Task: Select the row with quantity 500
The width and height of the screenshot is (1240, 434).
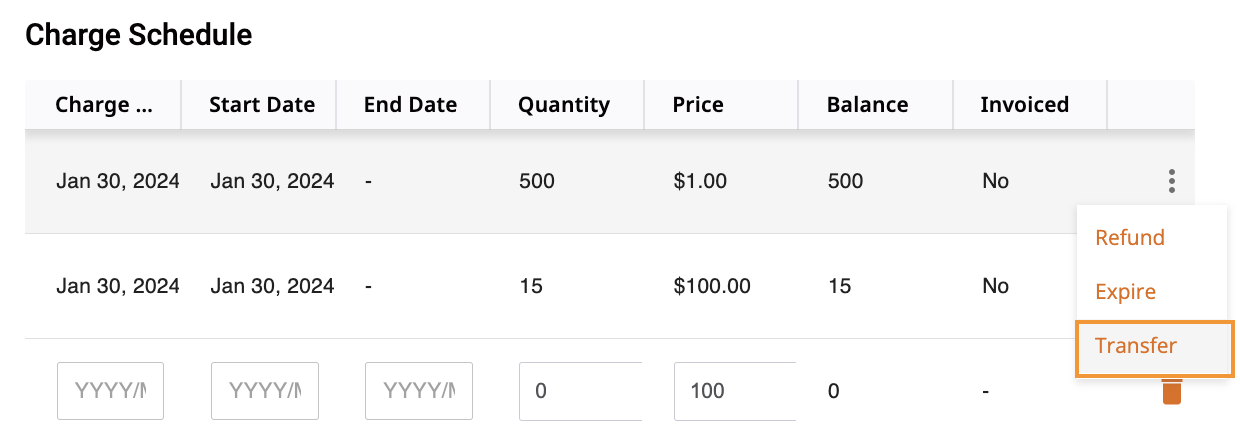Action: (610, 181)
